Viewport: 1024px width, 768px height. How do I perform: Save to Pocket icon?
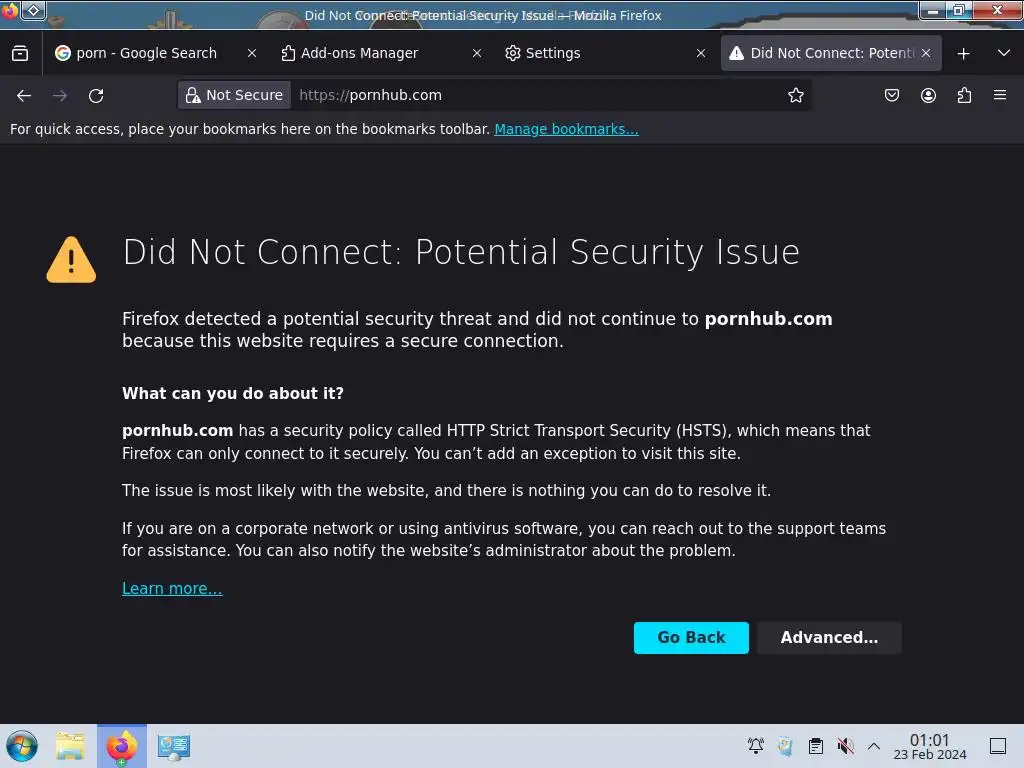[x=892, y=95]
